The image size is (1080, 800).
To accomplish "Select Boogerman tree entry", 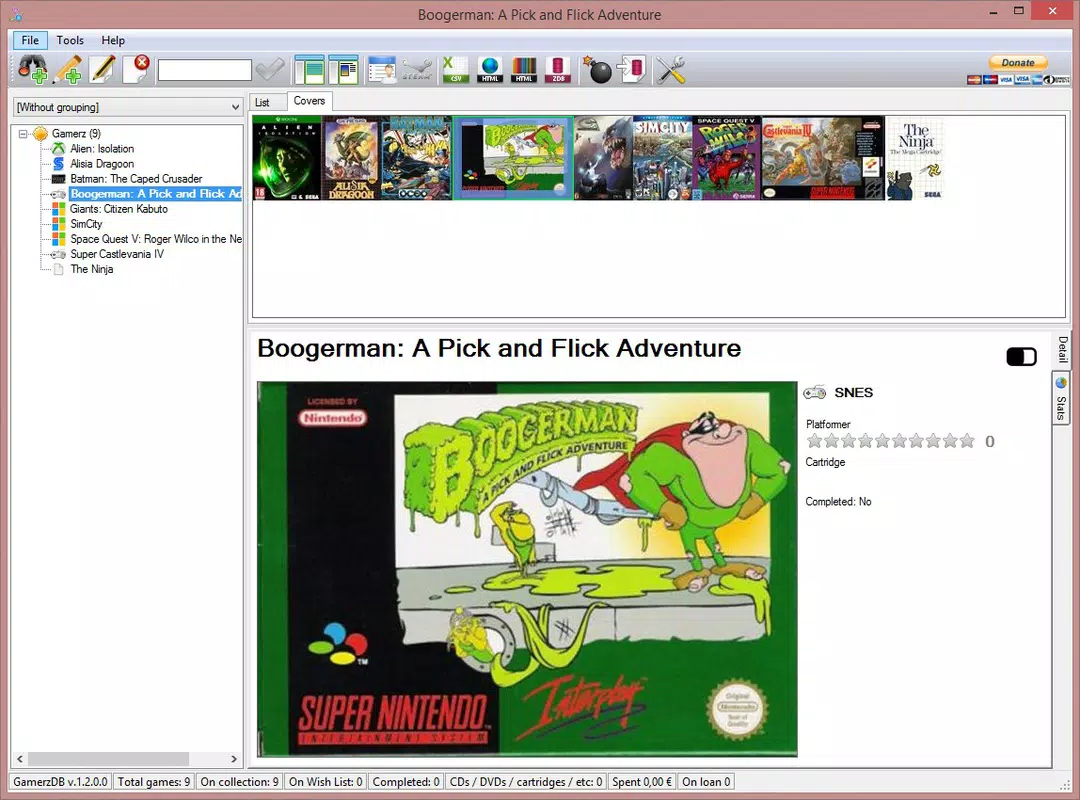I will tap(156, 194).
